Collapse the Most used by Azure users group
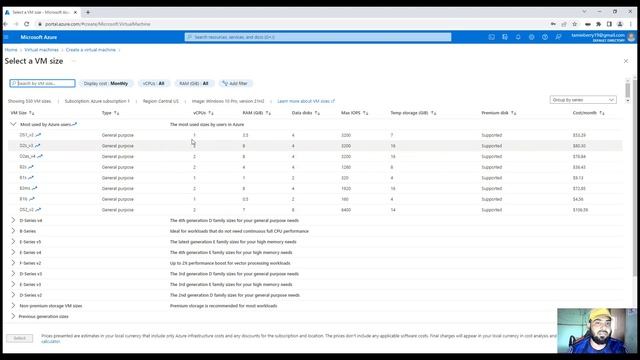Screen dimensions: 640x360 coord(13,124)
